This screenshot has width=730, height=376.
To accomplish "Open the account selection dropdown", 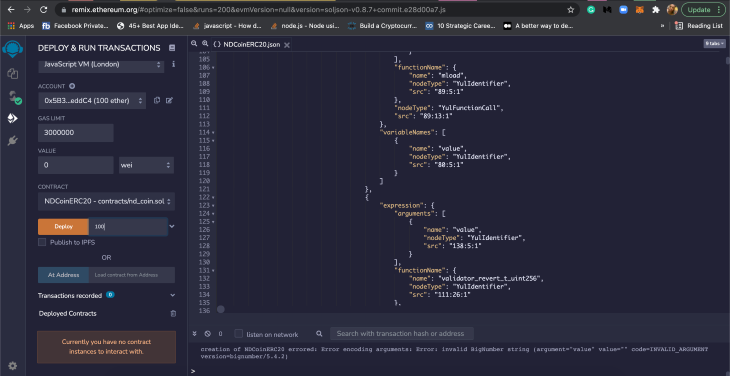I will tap(92, 100).
